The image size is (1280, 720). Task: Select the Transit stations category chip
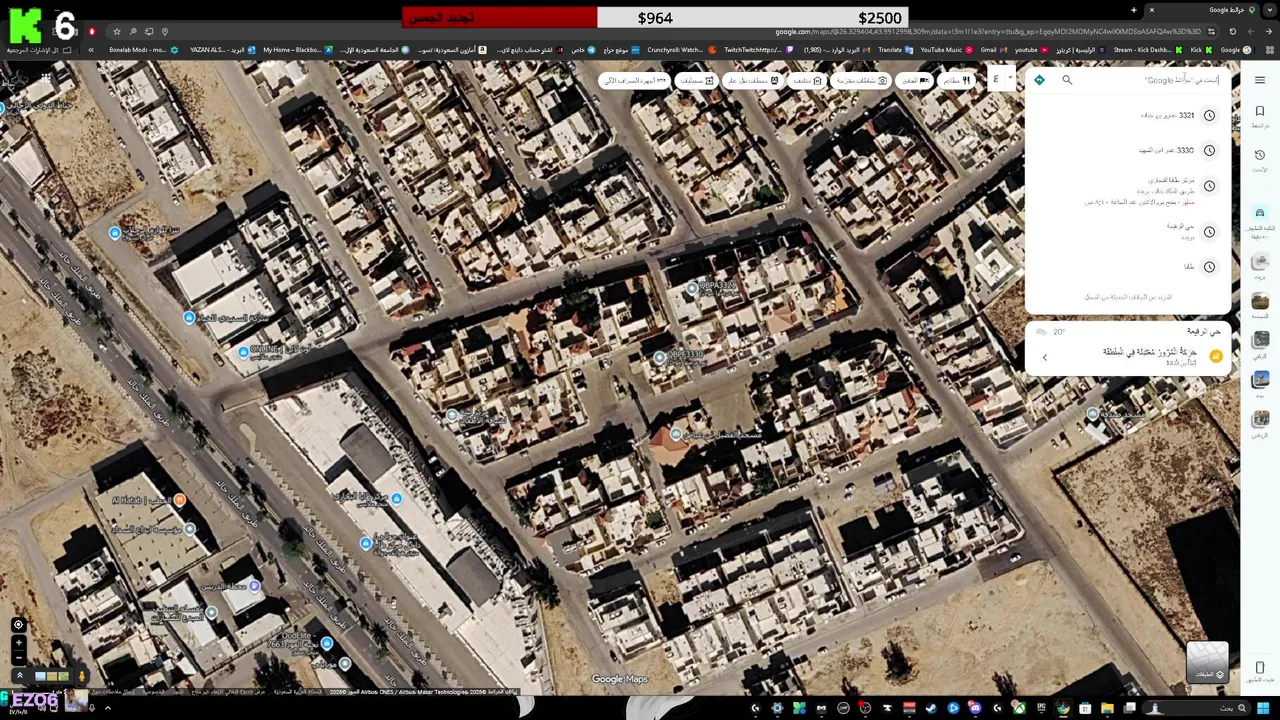(753, 80)
